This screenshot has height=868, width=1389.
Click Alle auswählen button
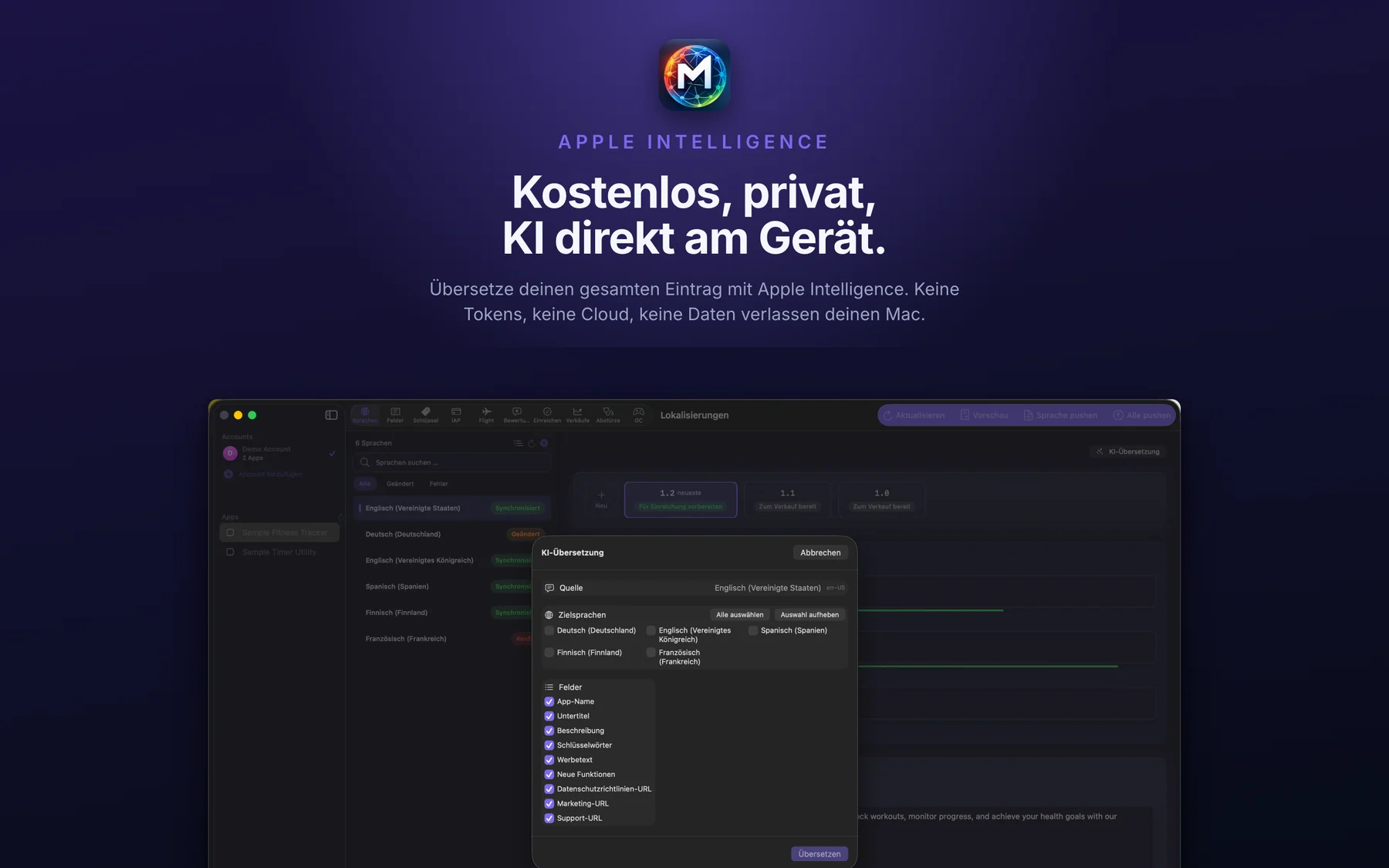click(739, 615)
